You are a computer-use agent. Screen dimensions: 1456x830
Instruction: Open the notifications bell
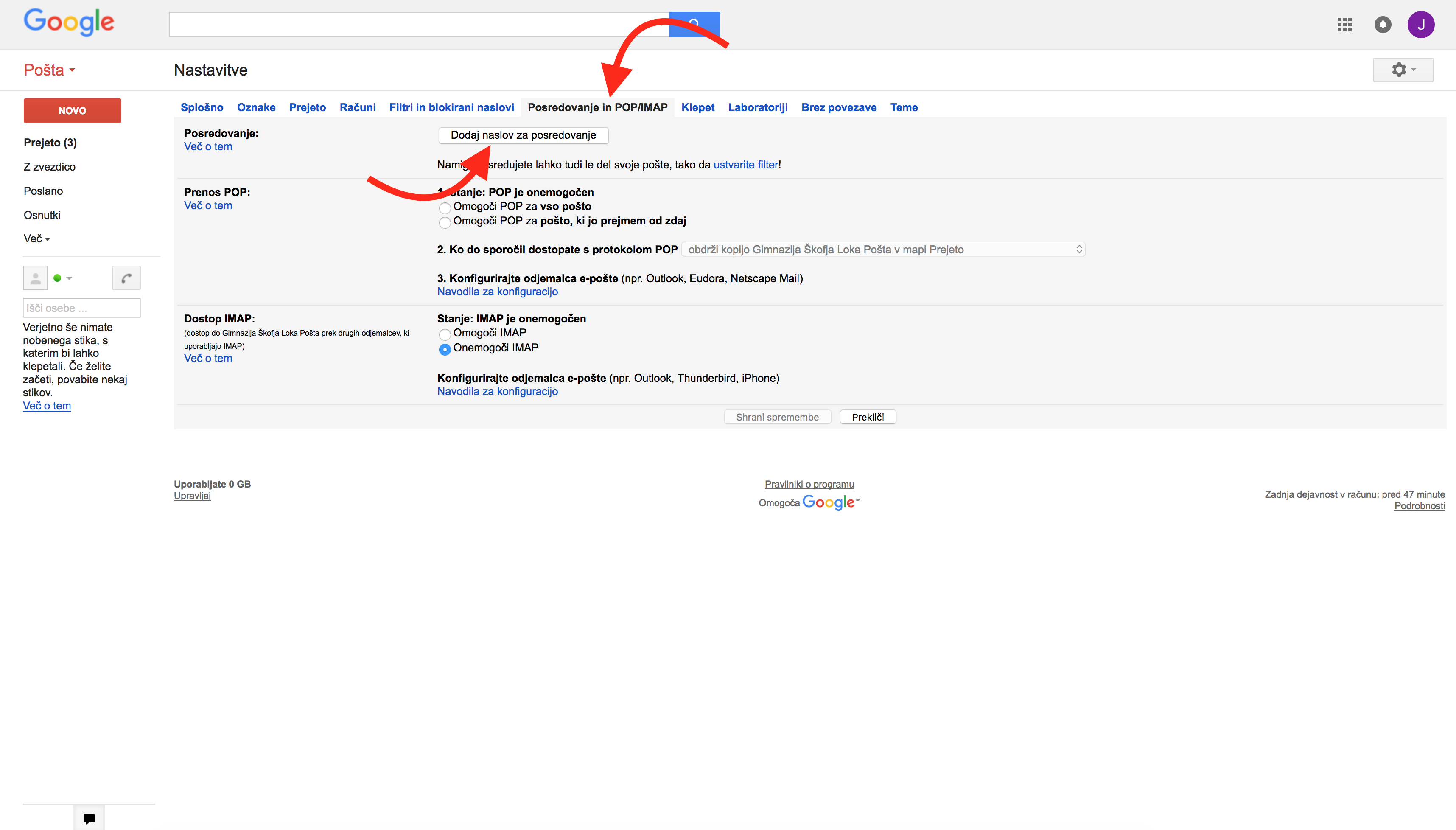point(1383,25)
